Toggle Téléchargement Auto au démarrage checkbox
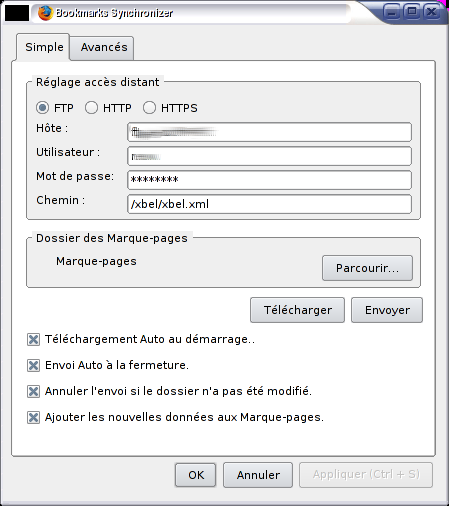This screenshot has height=506, width=449. click(33, 340)
